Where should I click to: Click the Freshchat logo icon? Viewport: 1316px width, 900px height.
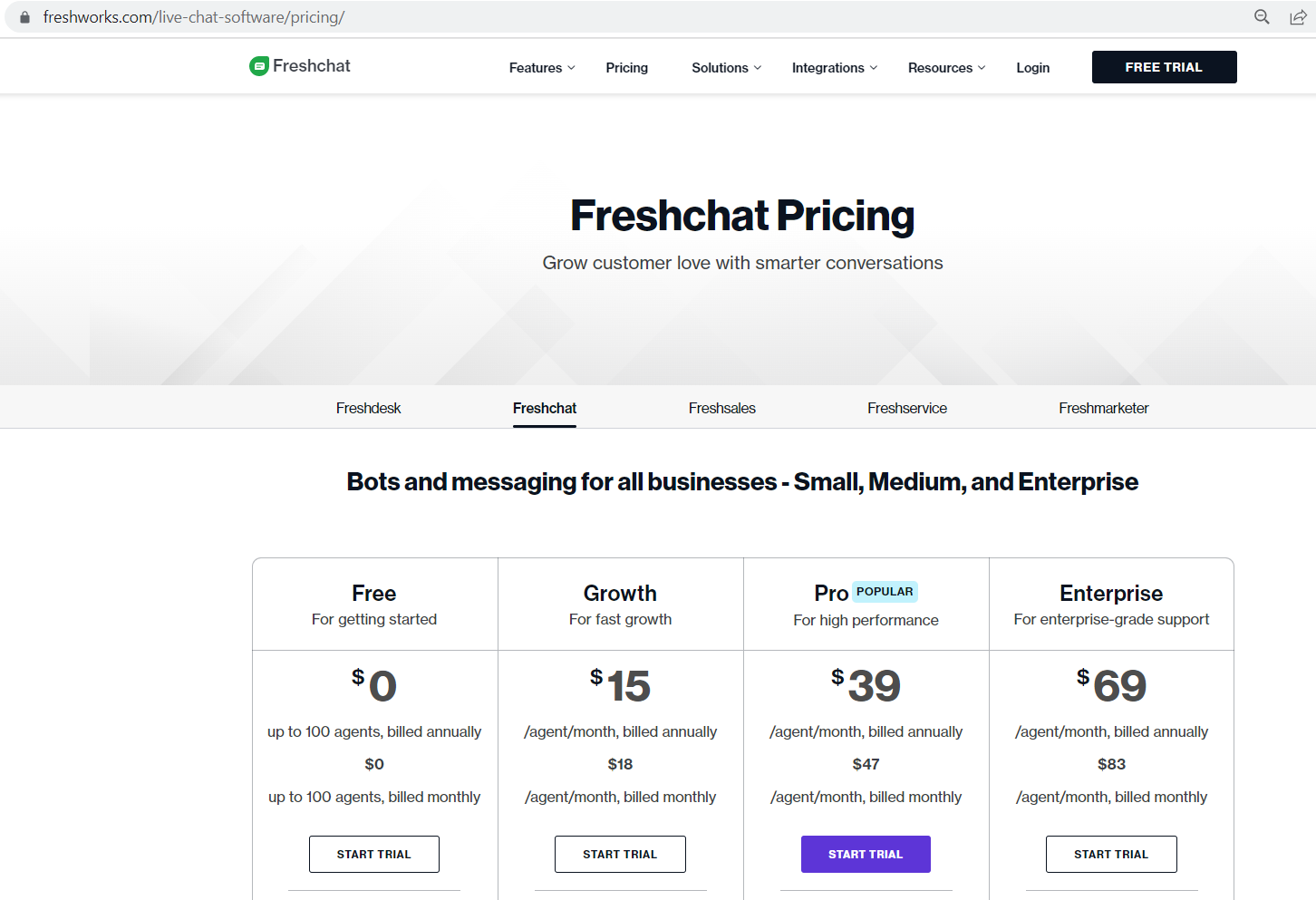tap(259, 66)
